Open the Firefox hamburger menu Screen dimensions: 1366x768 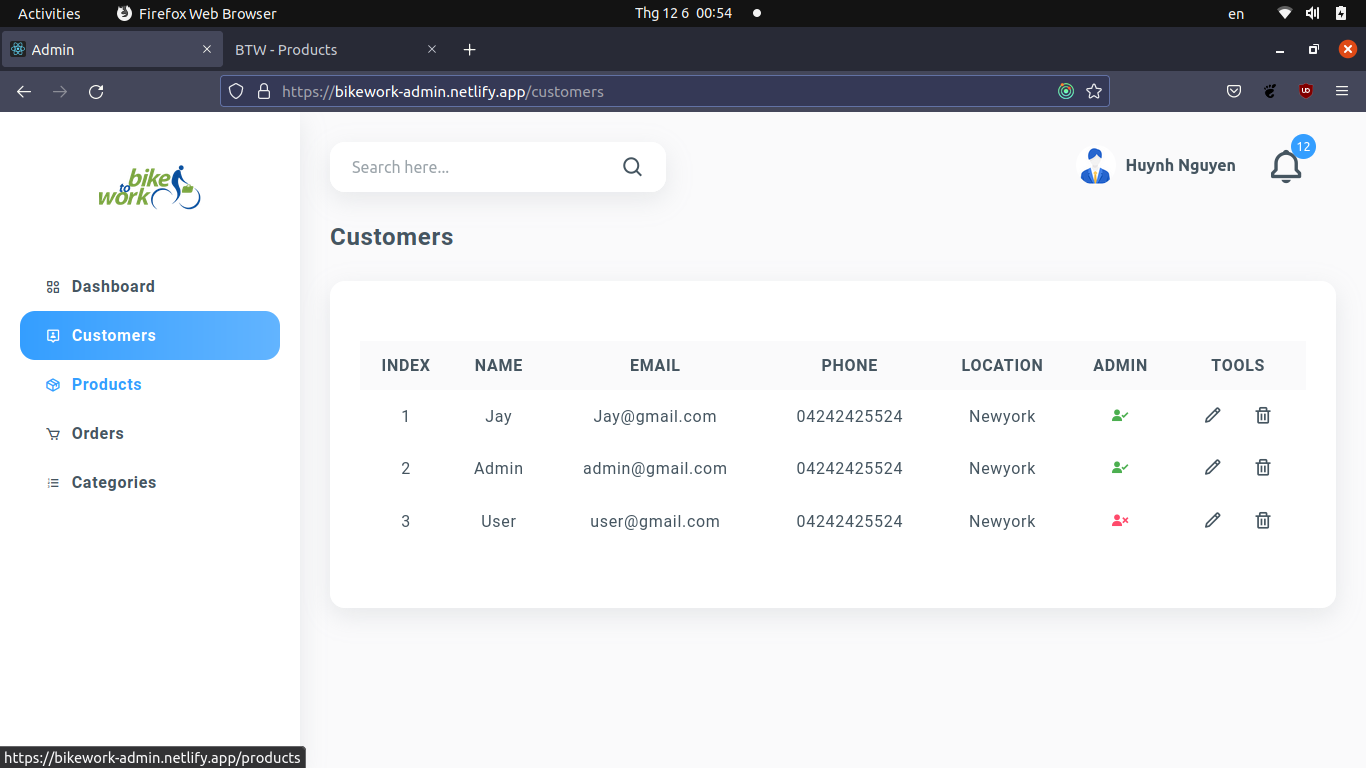(x=1342, y=90)
